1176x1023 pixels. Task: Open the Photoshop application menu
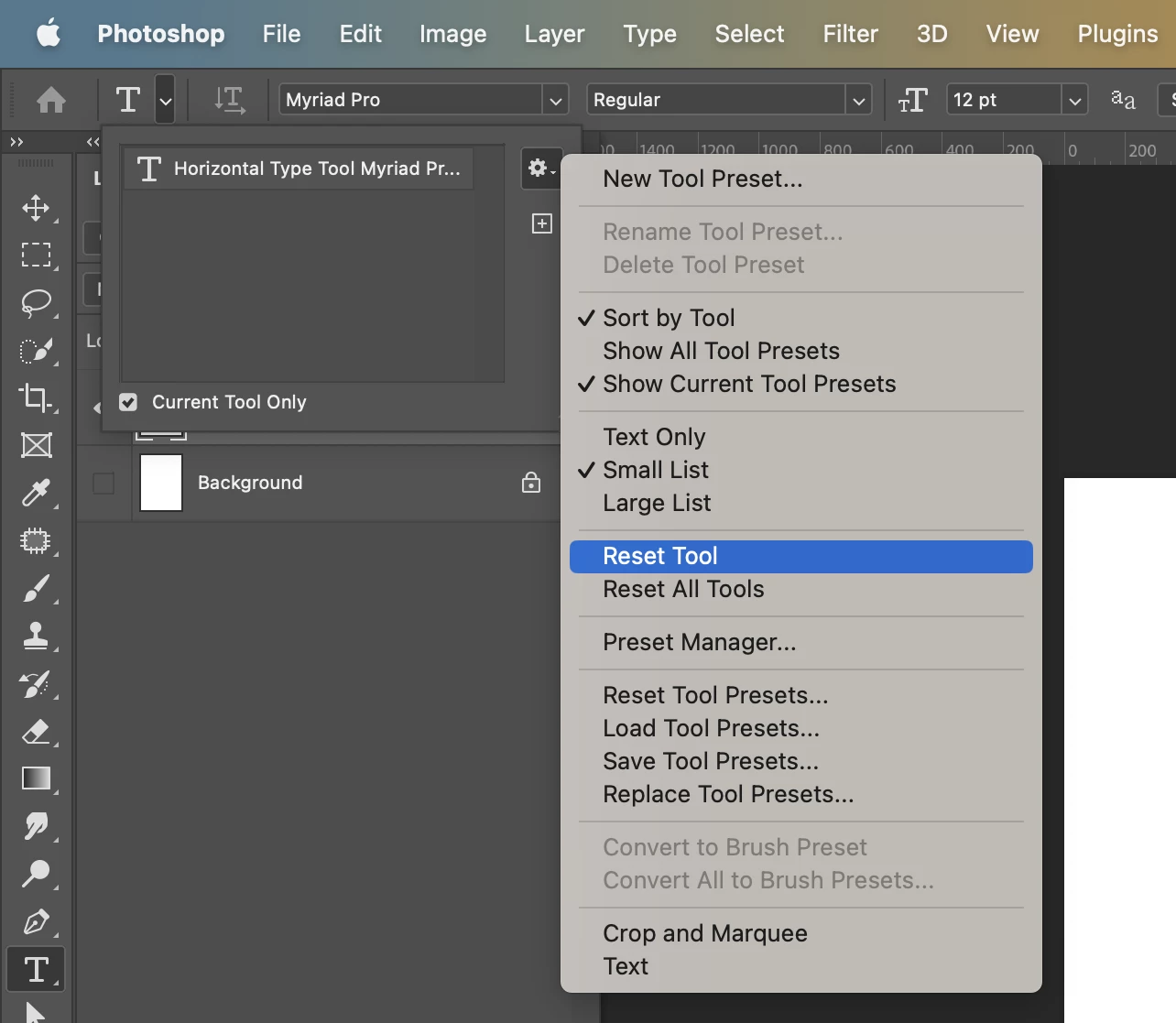point(161,34)
